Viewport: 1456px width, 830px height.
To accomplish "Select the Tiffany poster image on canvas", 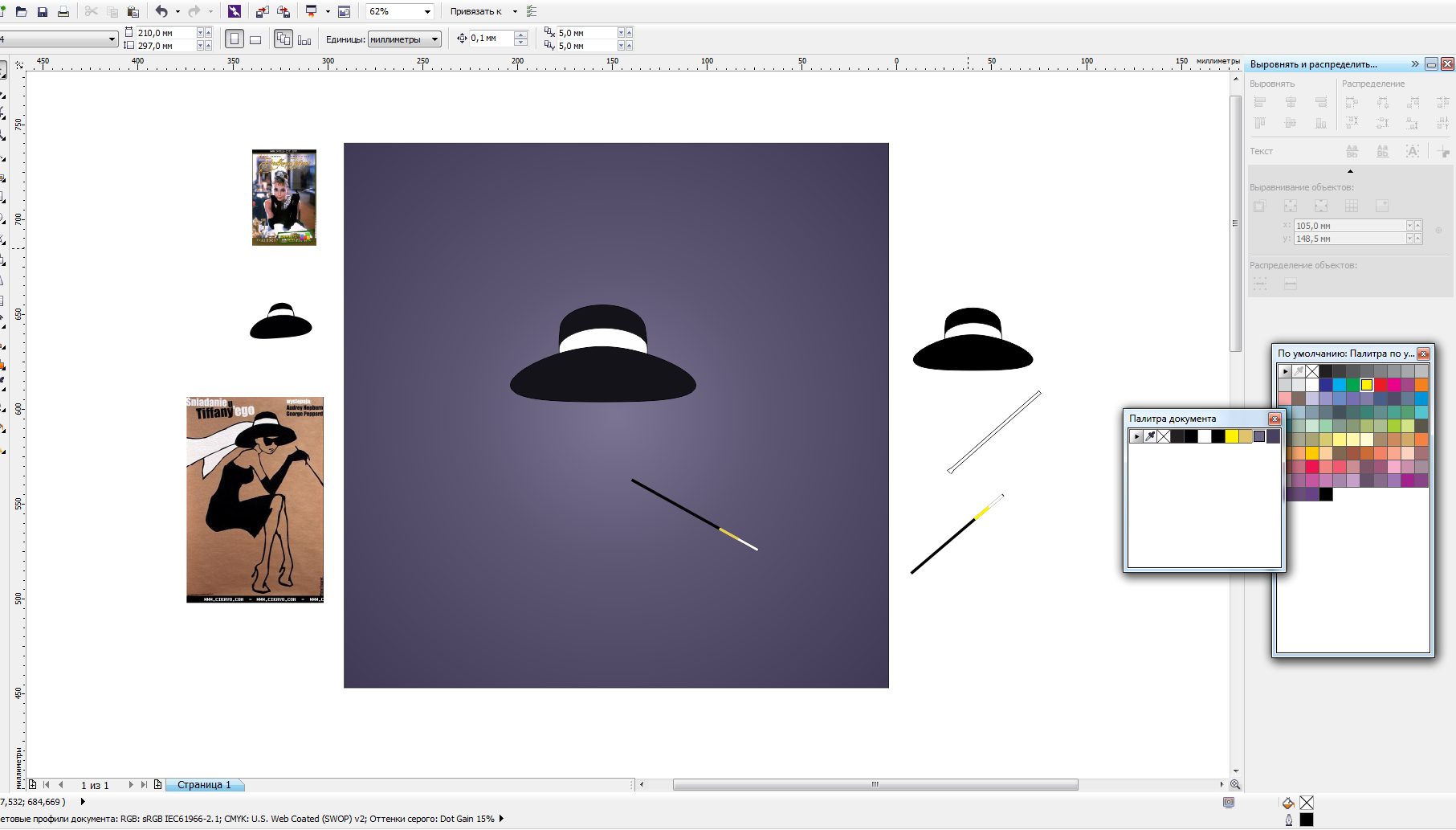I will 255,500.
